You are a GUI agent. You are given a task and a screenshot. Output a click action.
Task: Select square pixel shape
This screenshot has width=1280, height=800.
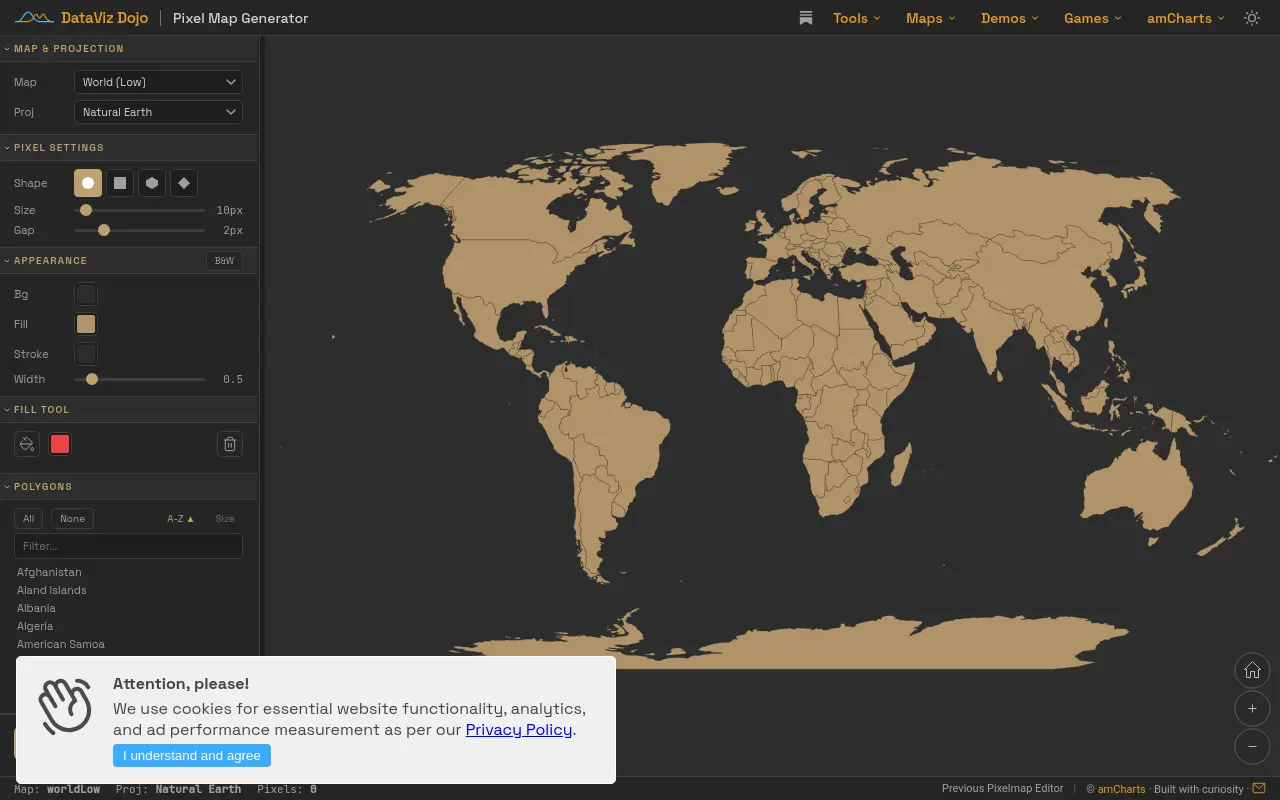(120, 183)
